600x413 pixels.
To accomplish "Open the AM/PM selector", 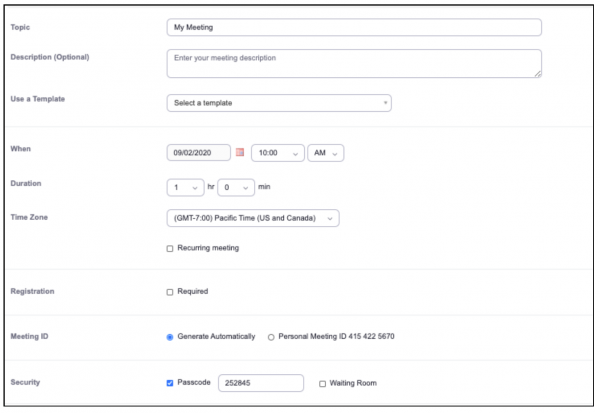I will click(326, 153).
